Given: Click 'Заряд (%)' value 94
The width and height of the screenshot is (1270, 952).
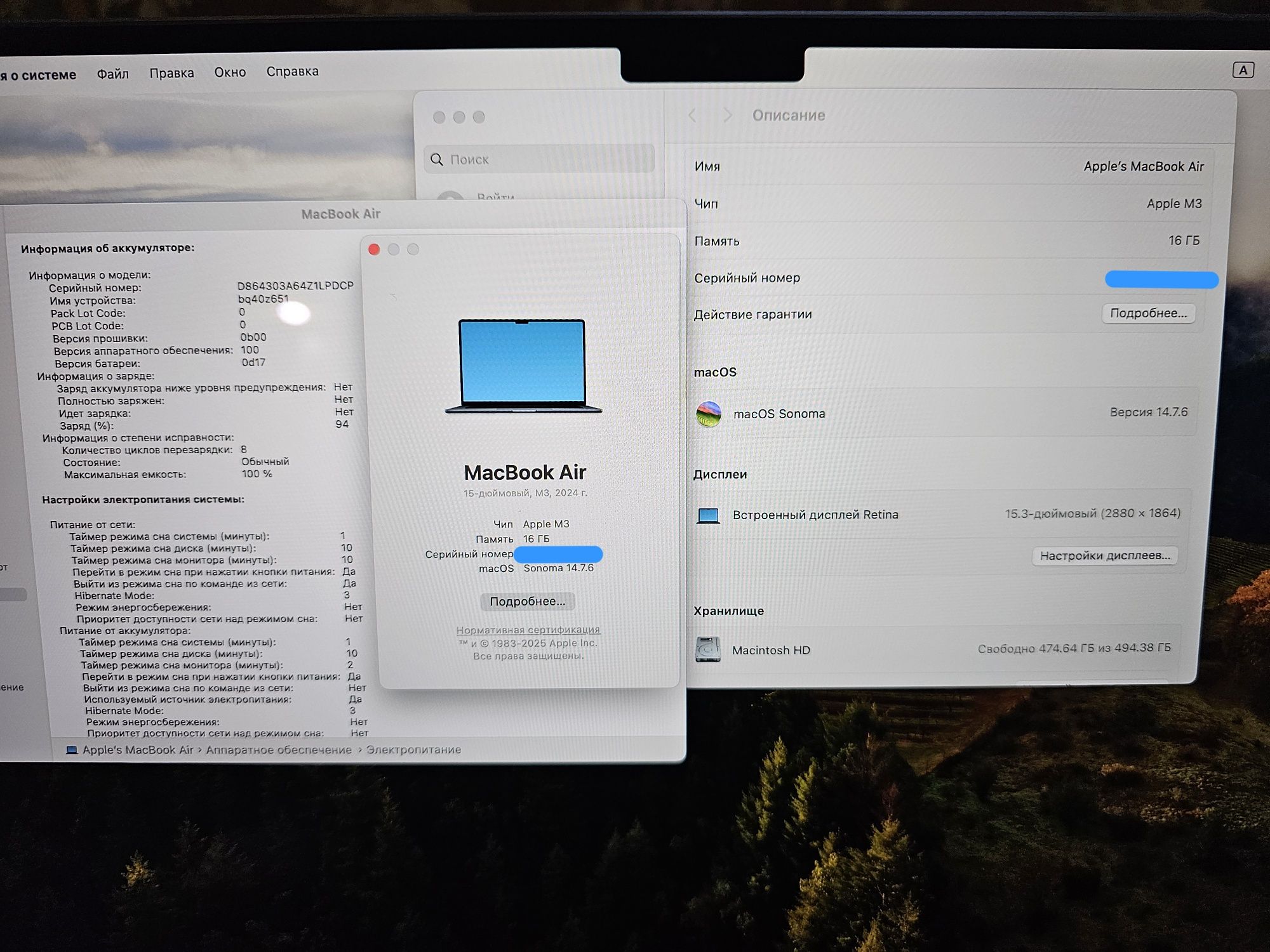Looking at the screenshot, I should (x=342, y=424).
